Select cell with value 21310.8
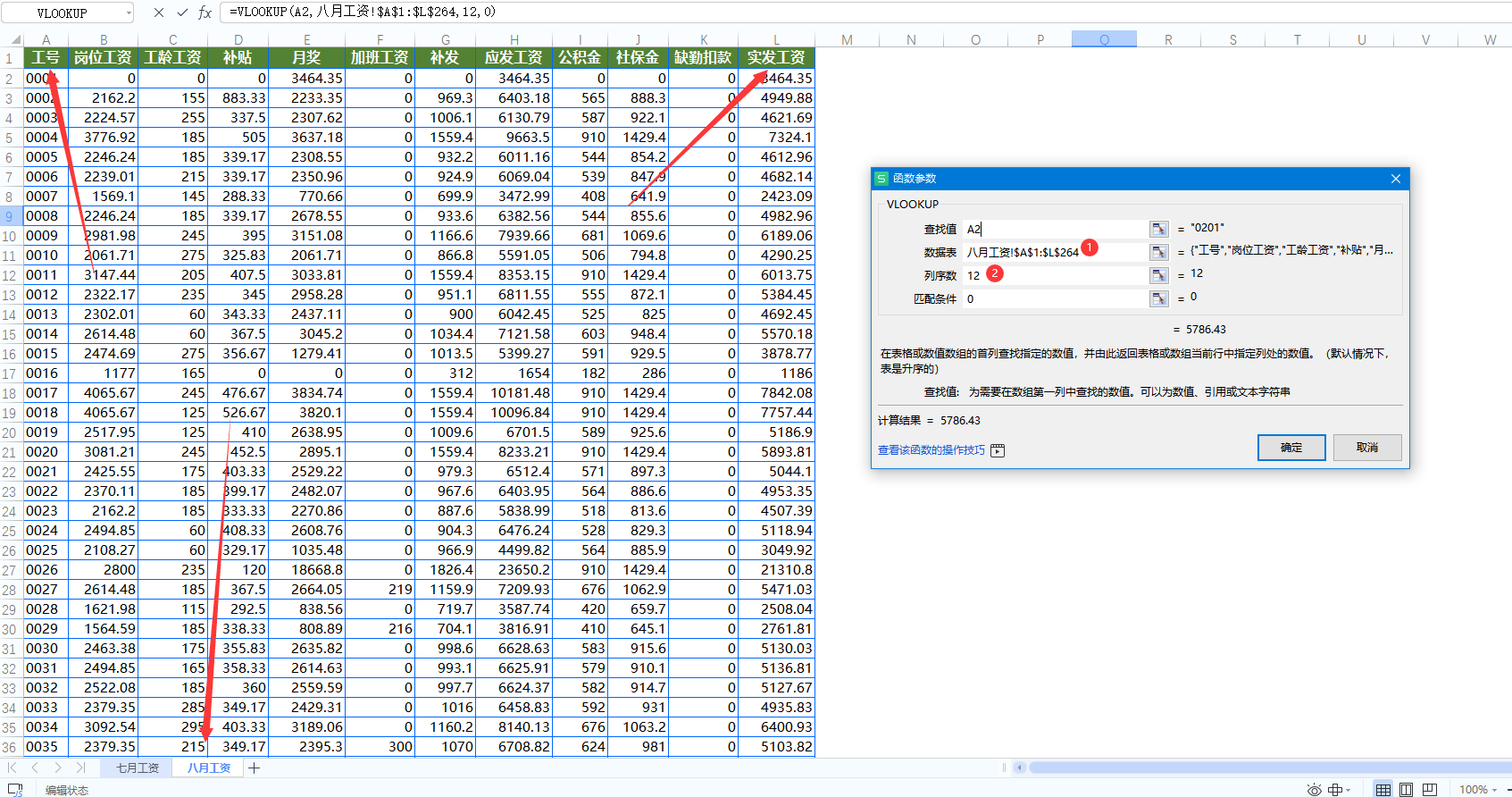 776,570
